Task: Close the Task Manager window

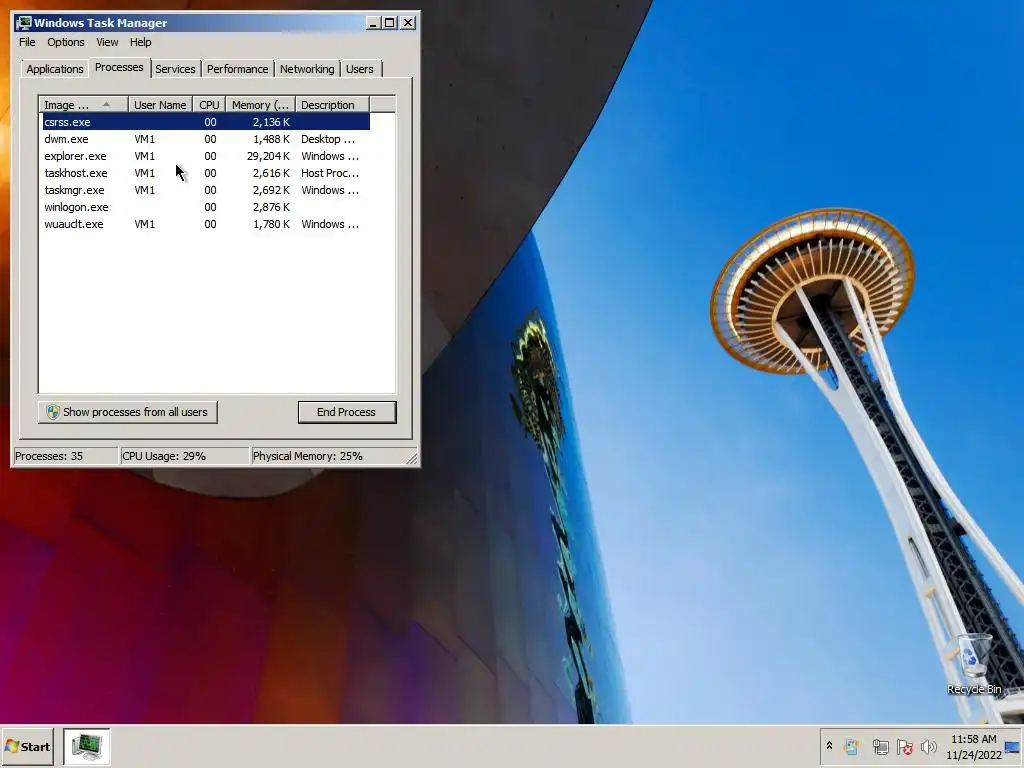Action: [x=408, y=23]
